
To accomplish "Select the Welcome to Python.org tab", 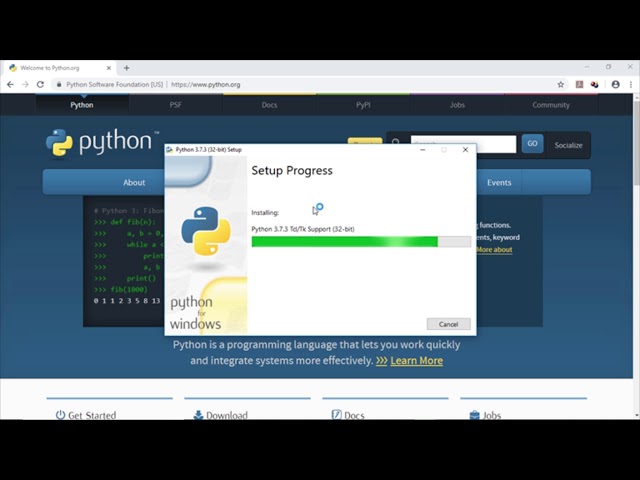I will (60, 68).
